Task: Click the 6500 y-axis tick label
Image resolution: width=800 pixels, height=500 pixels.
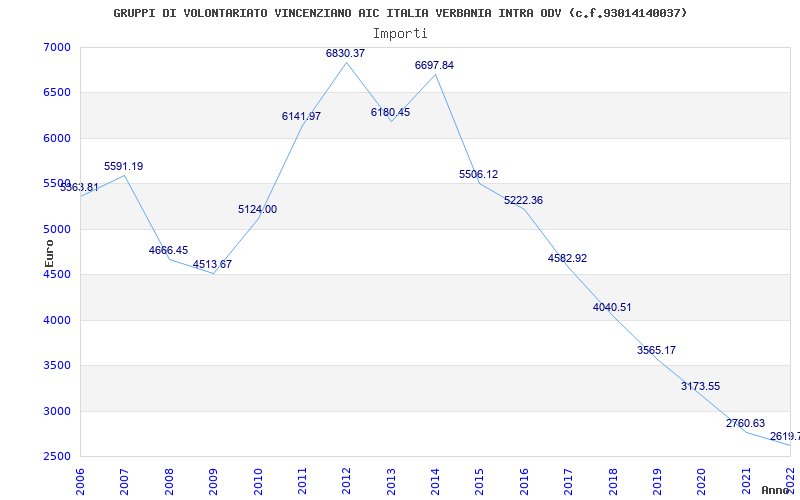Action: pyautogui.click(x=55, y=93)
